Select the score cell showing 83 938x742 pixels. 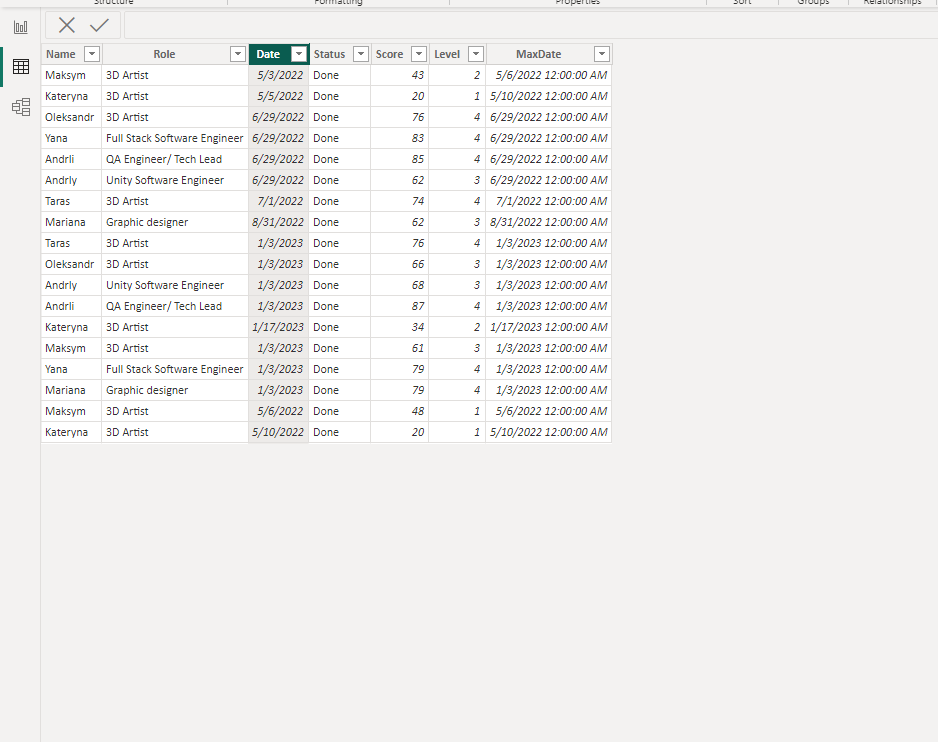pos(400,138)
